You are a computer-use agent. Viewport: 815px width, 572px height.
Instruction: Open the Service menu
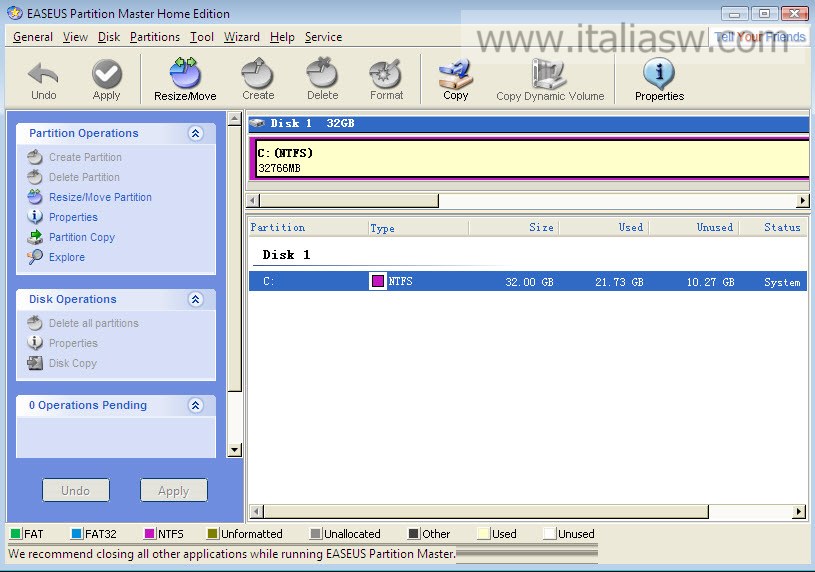[x=323, y=37]
